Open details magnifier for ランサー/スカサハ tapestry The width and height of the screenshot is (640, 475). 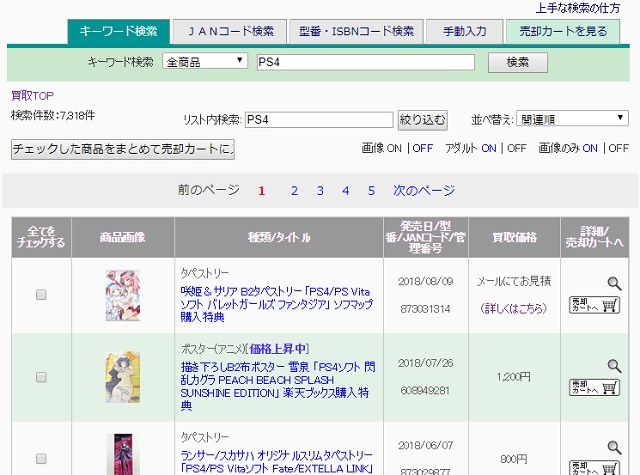614,448
